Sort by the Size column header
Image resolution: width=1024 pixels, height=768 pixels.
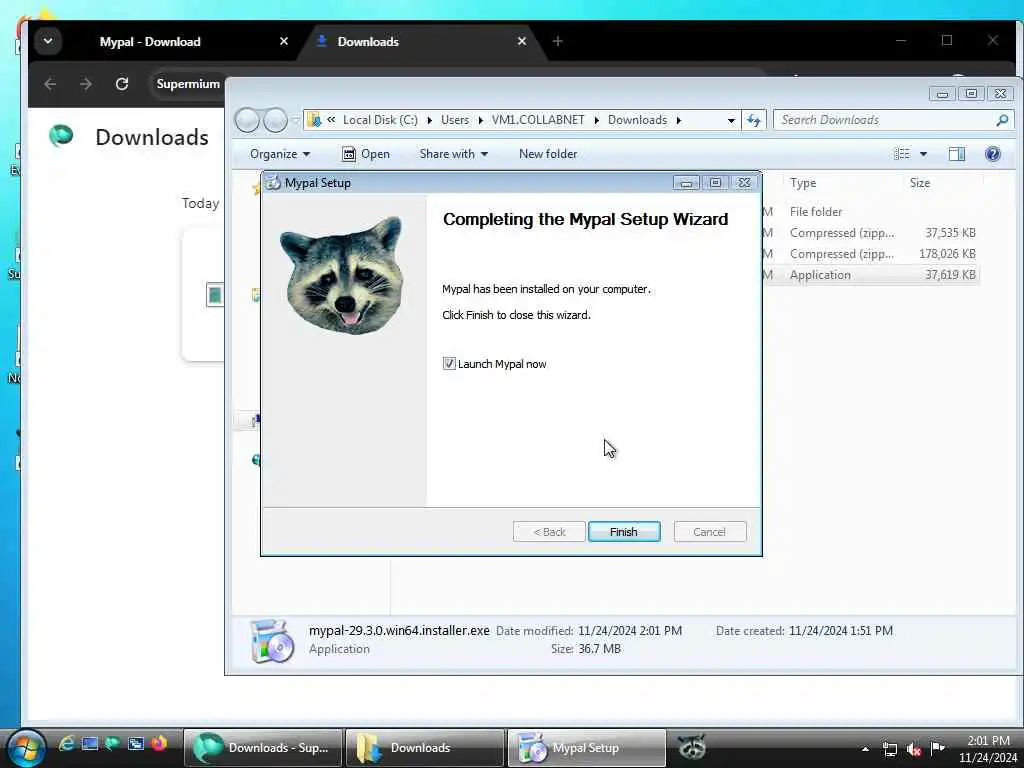point(920,183)
